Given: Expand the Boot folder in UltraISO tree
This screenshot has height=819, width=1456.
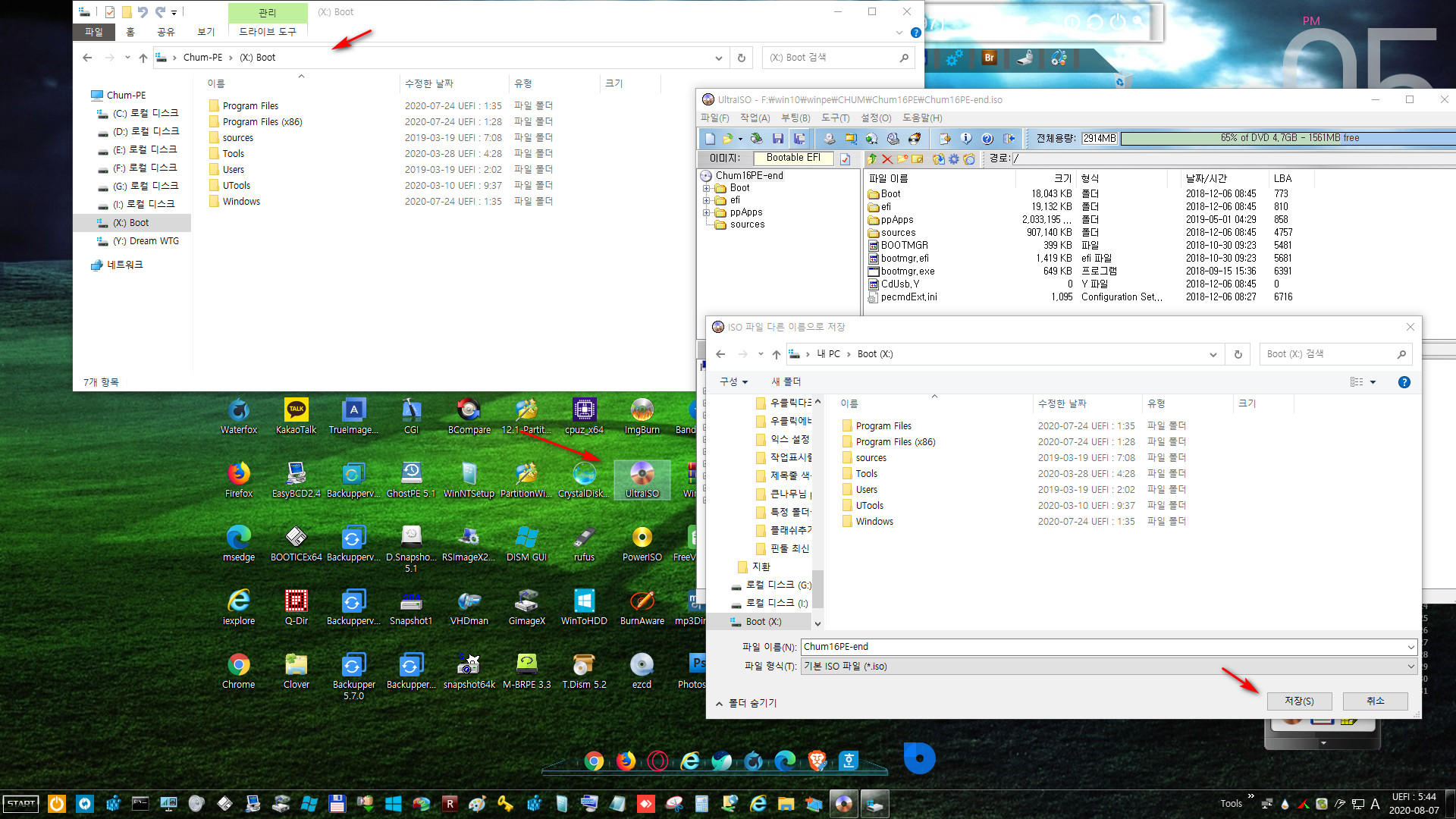Looking at the screenshot, I should pyautogui.click(x=706, y=188).
